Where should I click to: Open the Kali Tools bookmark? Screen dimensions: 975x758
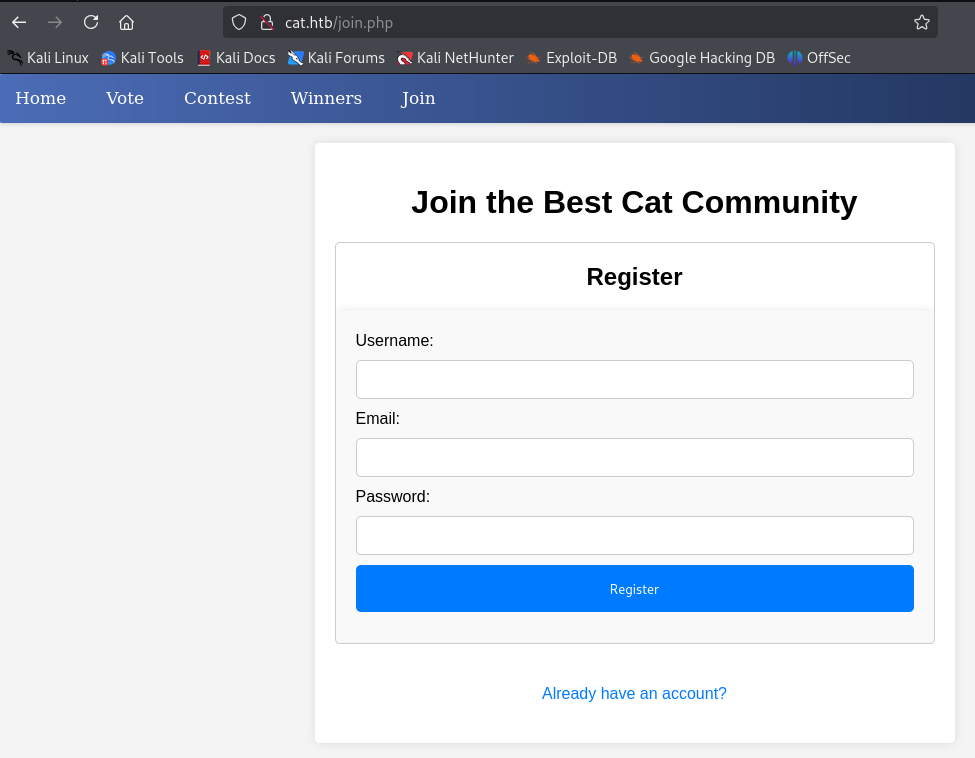(x=142, y=58)
